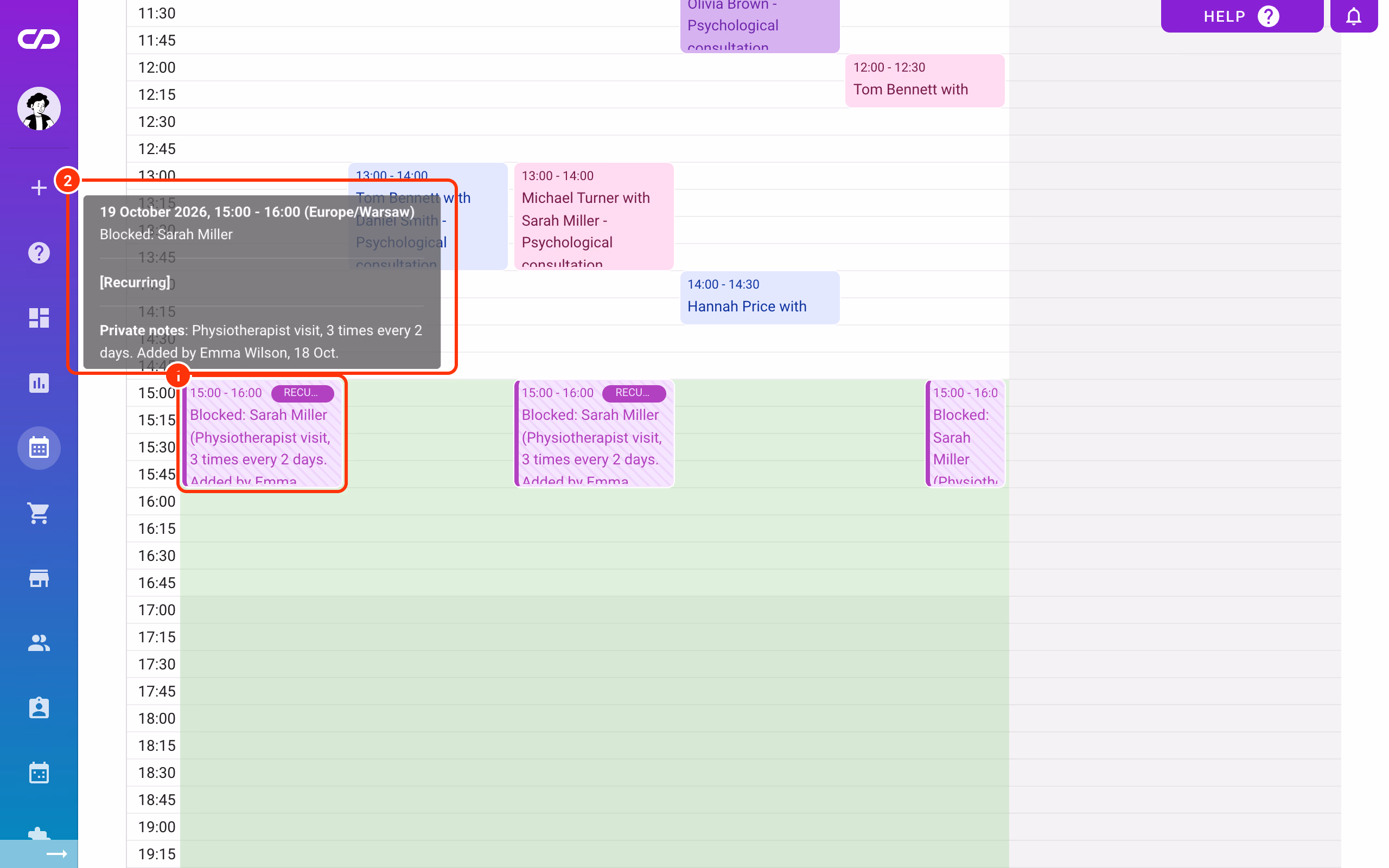The image size is (1389, 868).
Task: Open Michael Turner with Sarah Miller appointment
Action: (x=594, y=216)
